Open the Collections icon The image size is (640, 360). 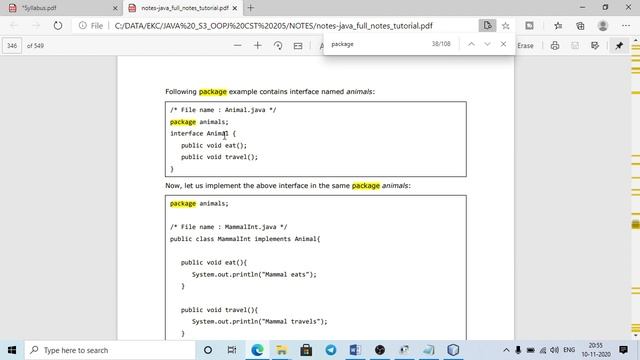pyautogui.click(x=580, y=26)
